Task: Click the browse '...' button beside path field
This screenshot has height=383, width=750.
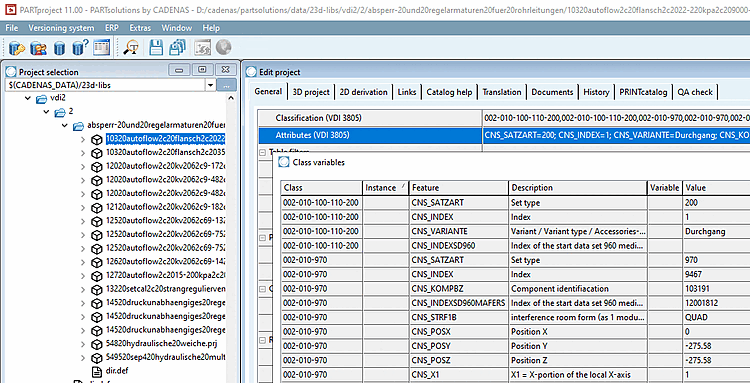Action: [227, 85]
